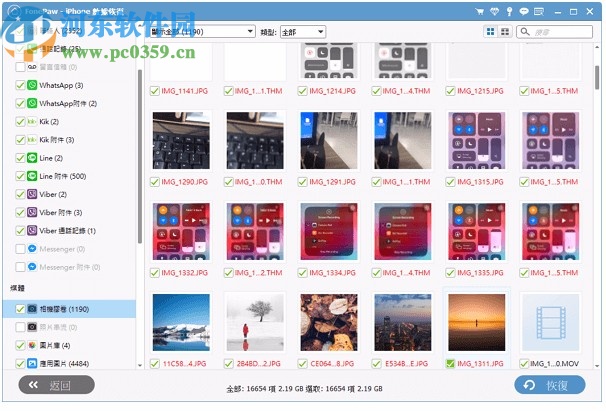The width and height of the screenshot is (606, 411).
Task: Click the Messenger 附件 (0) icon
Action: point(32,267)
